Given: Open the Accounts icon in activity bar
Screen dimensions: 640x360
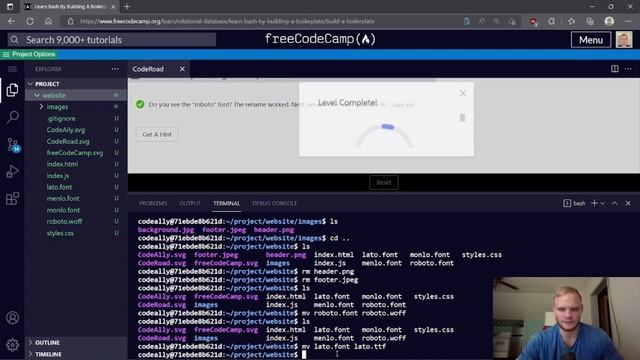Looking at the screenshot, I should (x=12, y=318).
